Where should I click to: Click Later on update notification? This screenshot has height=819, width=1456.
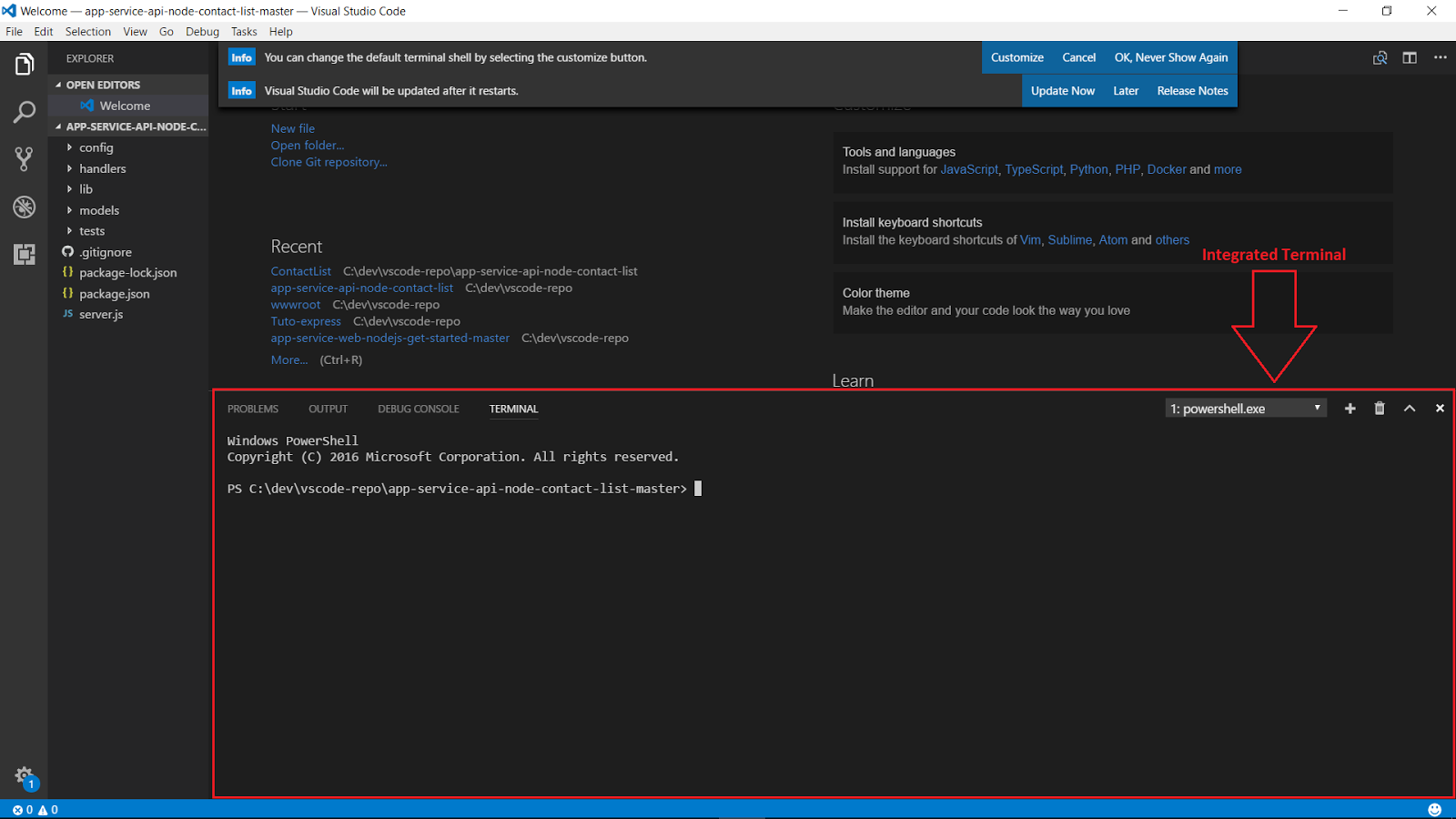[1126, 91]
